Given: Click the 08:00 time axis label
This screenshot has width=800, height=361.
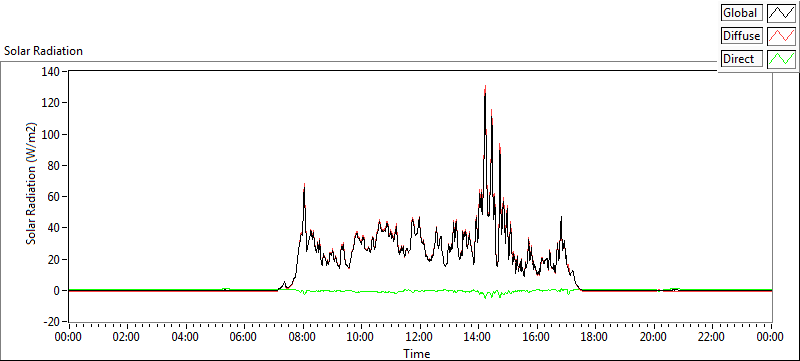Looking at the screenshot, I should 302,337.
